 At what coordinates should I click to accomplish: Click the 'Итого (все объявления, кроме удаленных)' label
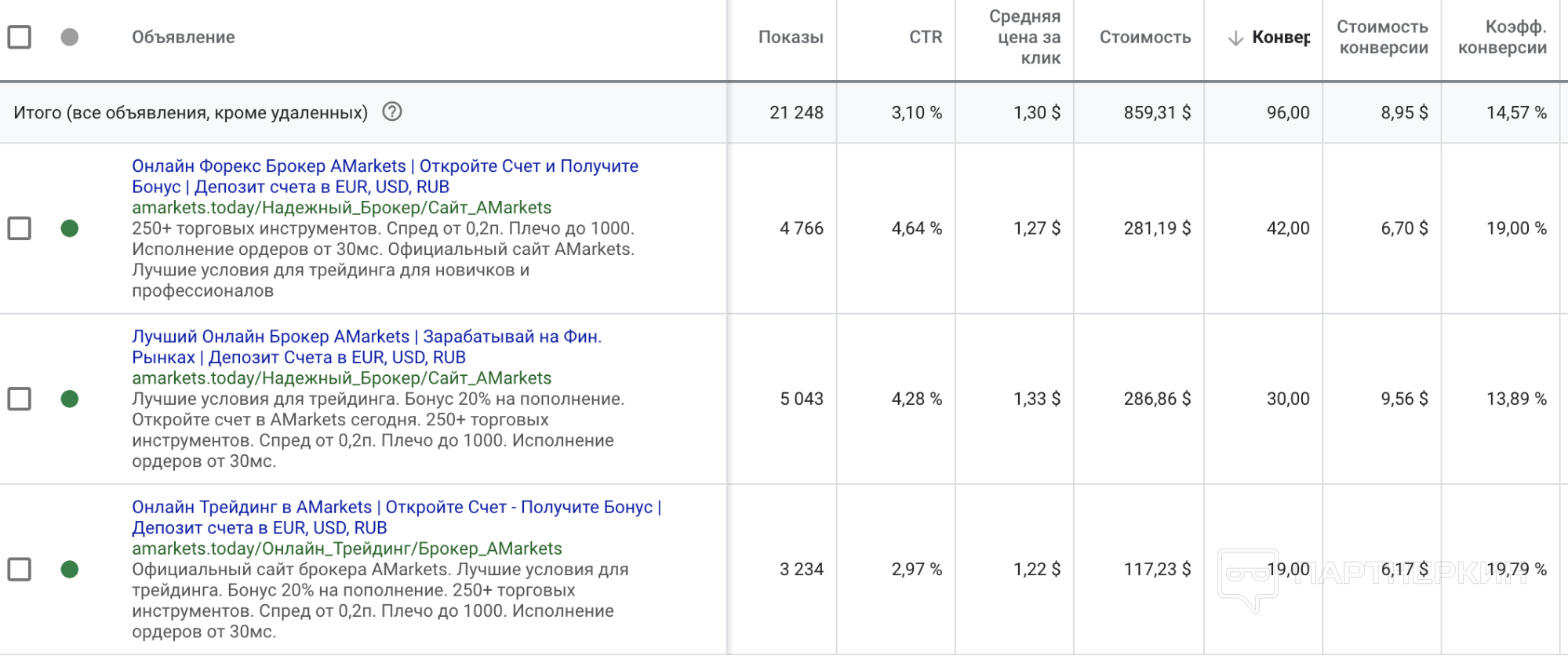pos(191,112)
